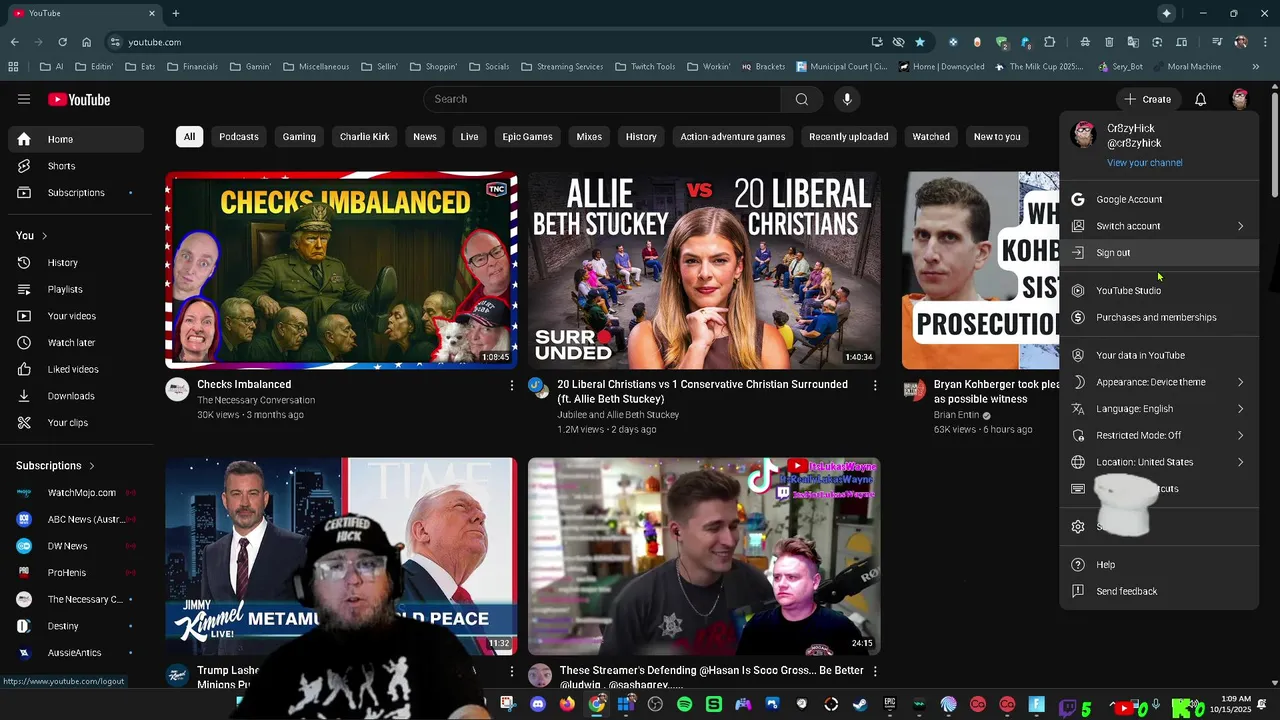
Task: Open Destiny subscription channel
Action: pyautogui.click(x=76, y=626)
